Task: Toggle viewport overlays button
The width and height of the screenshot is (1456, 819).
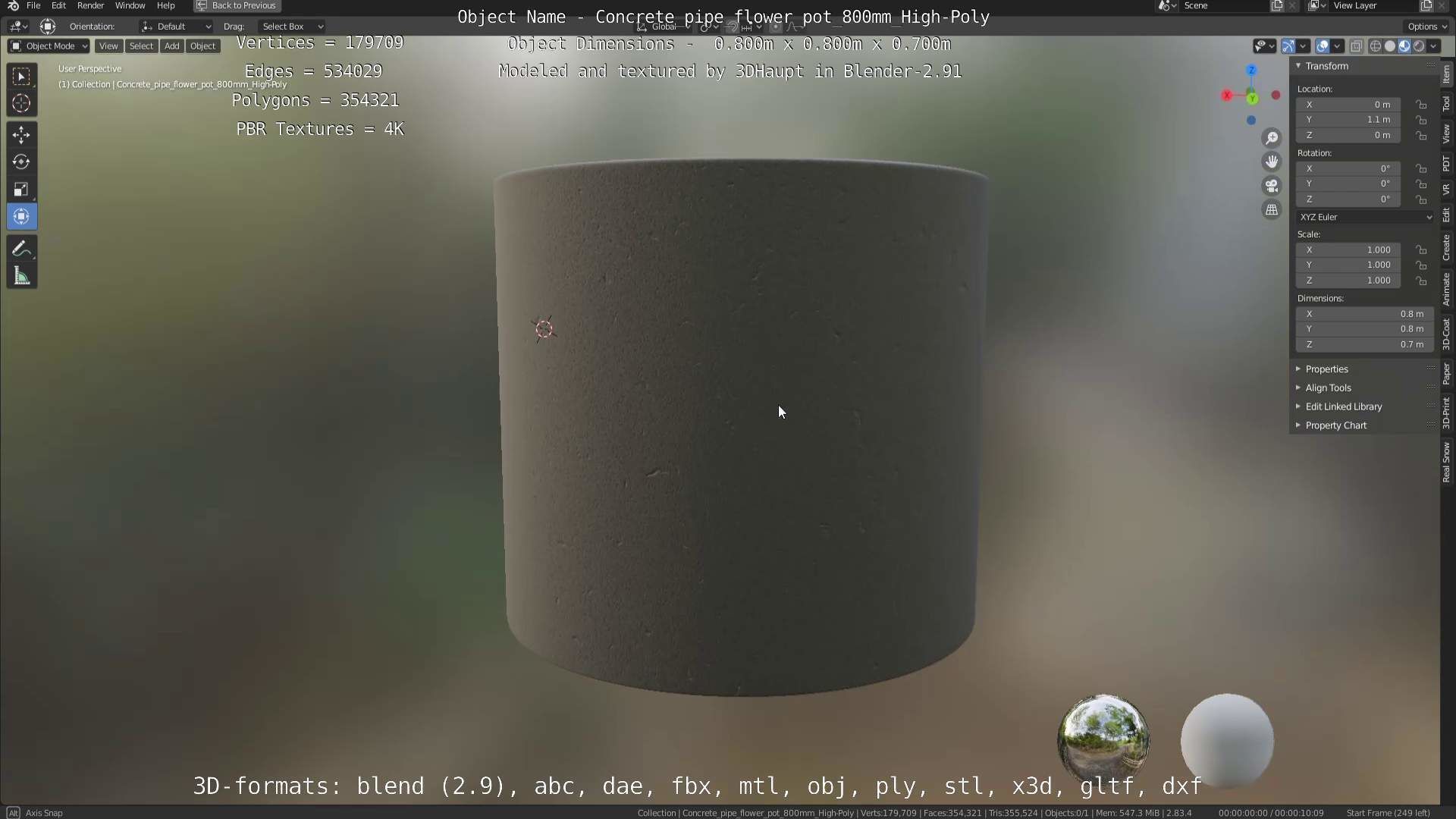Action: pyautogui.click(x=1323, y=46)
